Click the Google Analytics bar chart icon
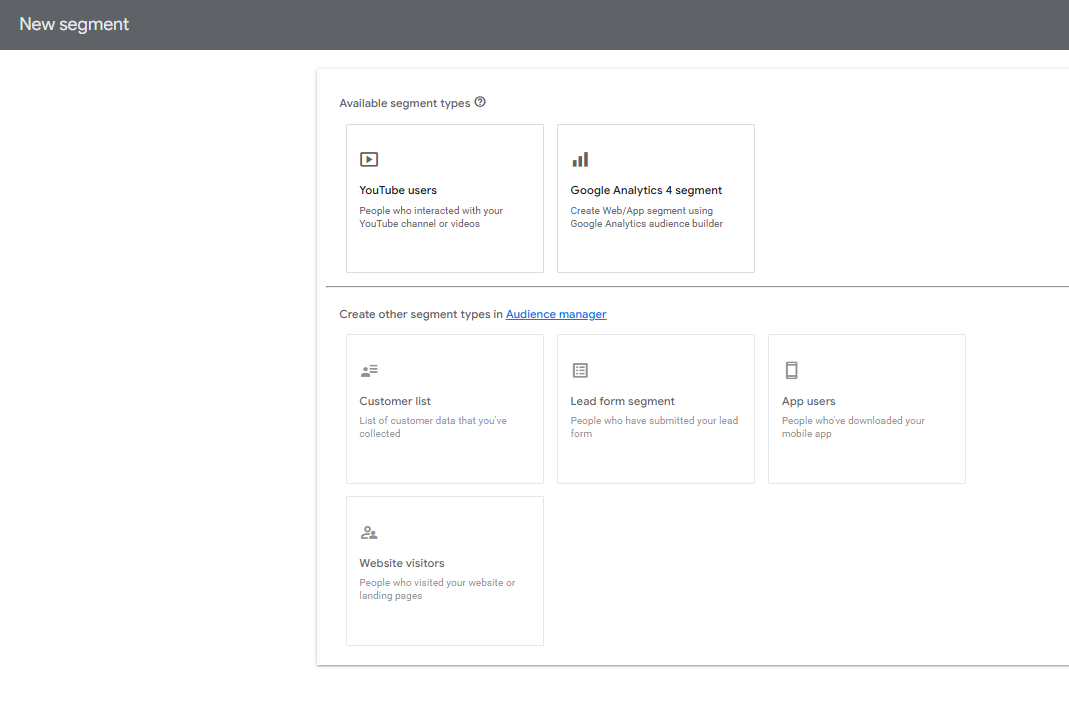1069x714 pixels. tap(580, 160)
